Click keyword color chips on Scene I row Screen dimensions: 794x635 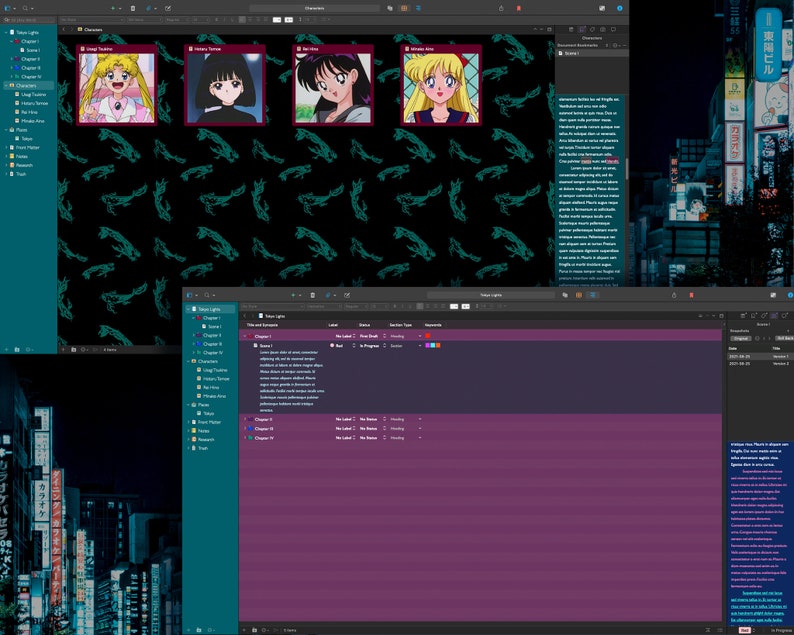(x=432, y=345)
